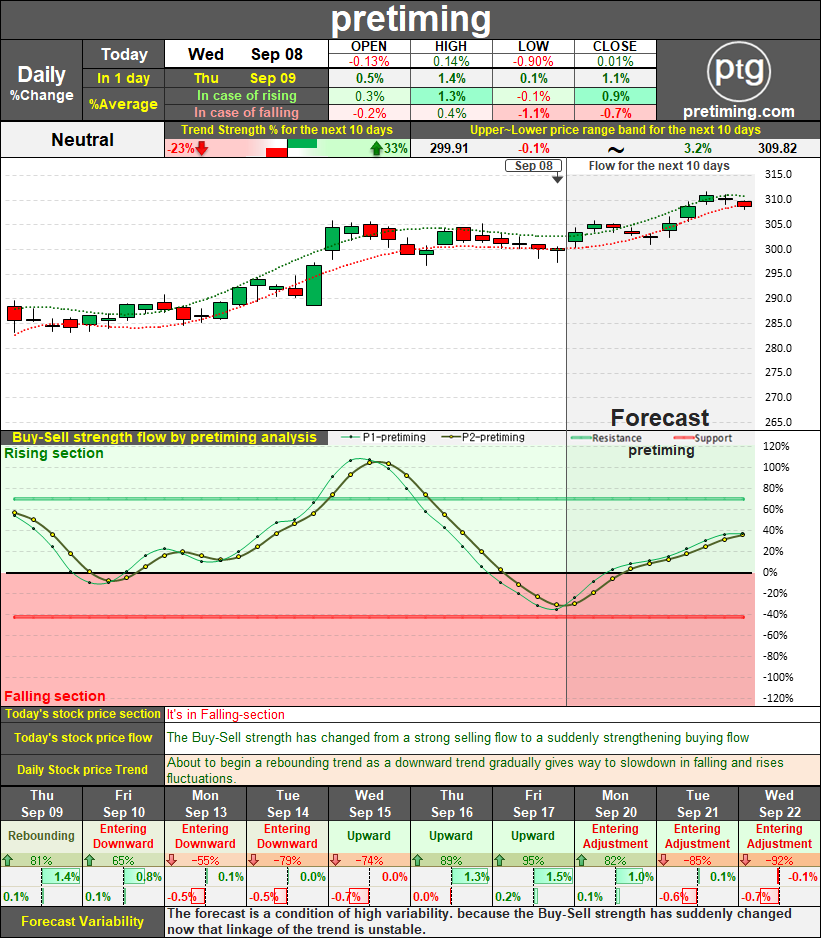Select the Today row label
821x938 pixels.
tap(124, 54)
